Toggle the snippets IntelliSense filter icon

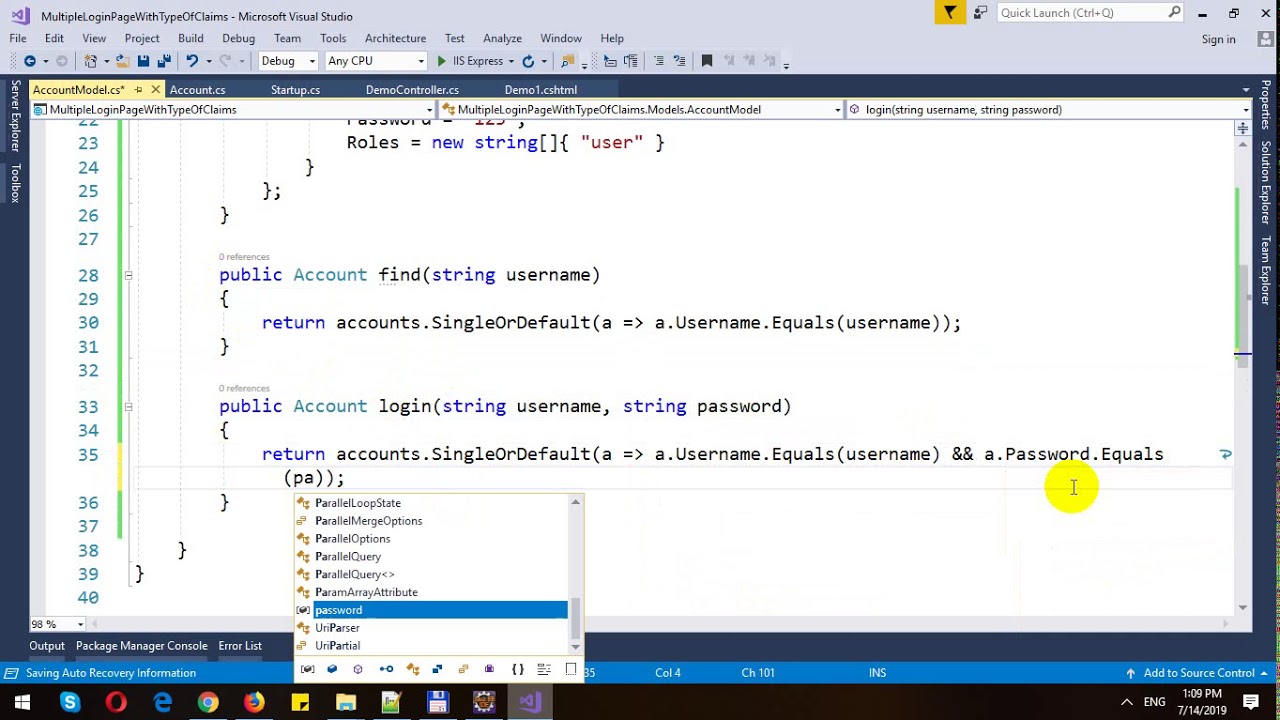pos(571,669)
